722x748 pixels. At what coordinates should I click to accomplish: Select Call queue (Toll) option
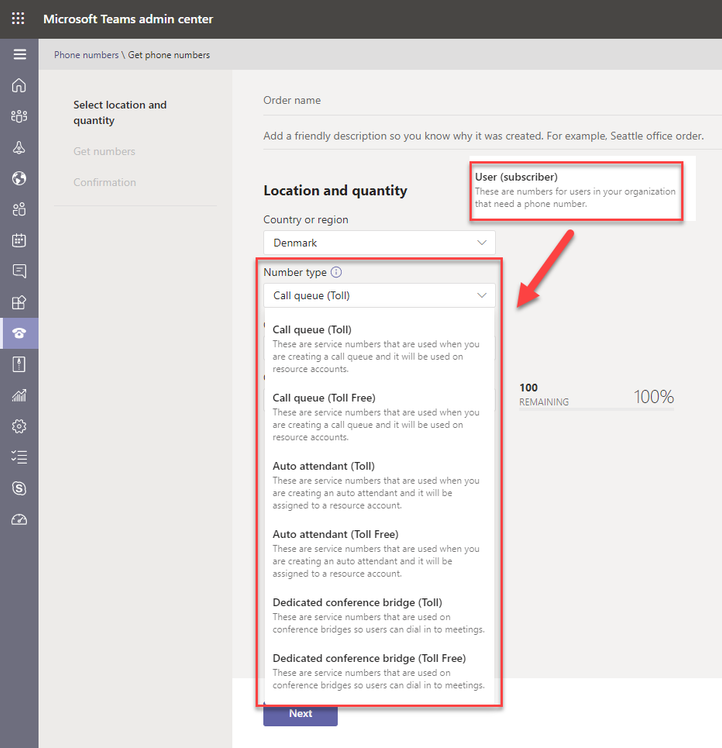pyautogui.click(x=379, y=349)
